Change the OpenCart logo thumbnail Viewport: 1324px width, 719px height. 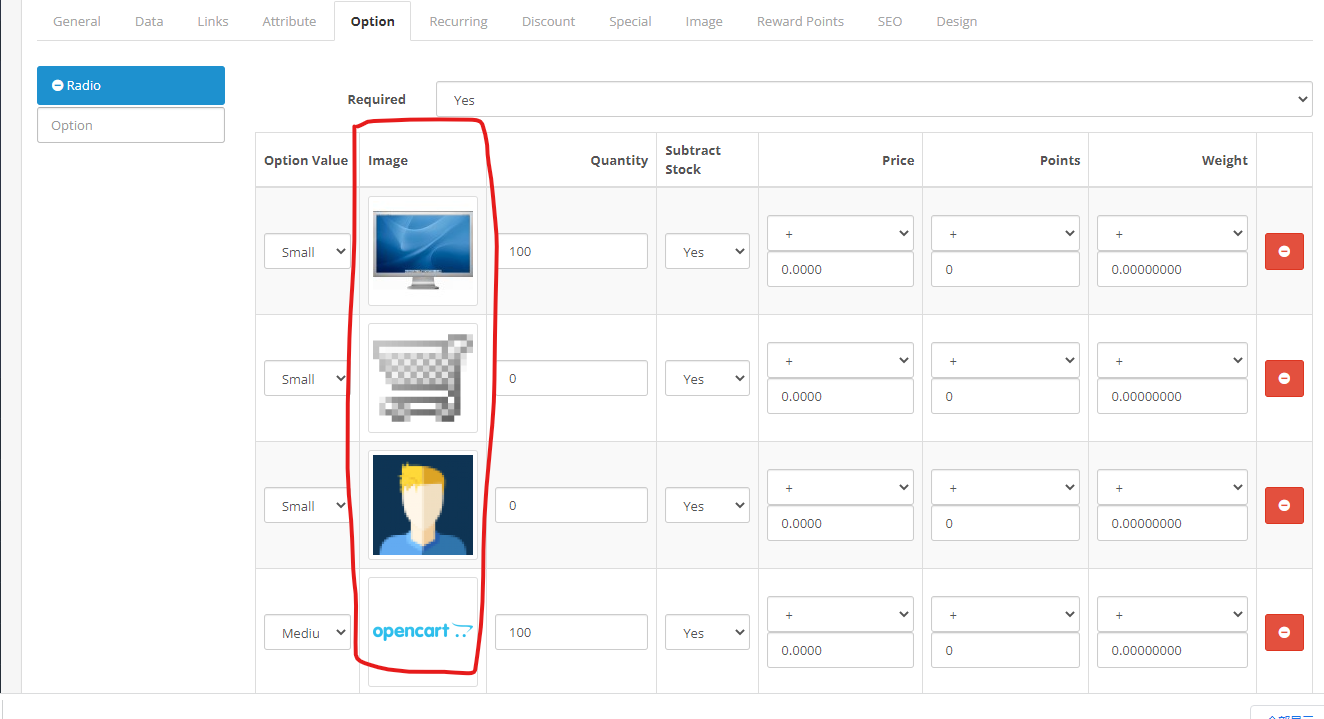(423, 632)
